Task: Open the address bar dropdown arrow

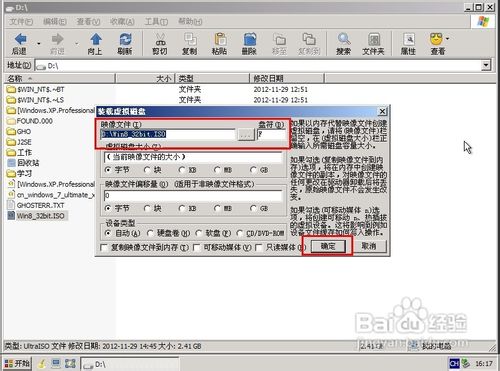Action: [x=486, y=65]
